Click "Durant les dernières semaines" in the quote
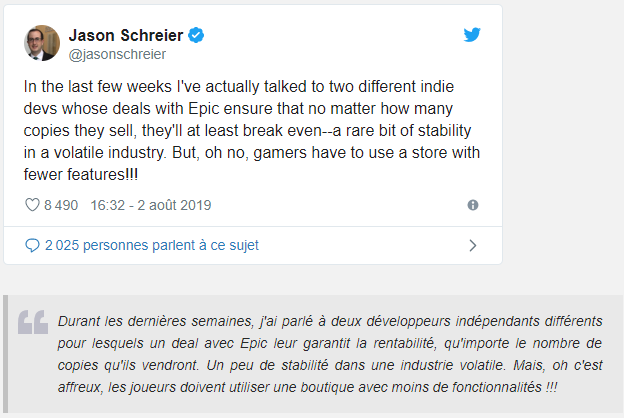The image size is (624, 418). click(142, 321)
